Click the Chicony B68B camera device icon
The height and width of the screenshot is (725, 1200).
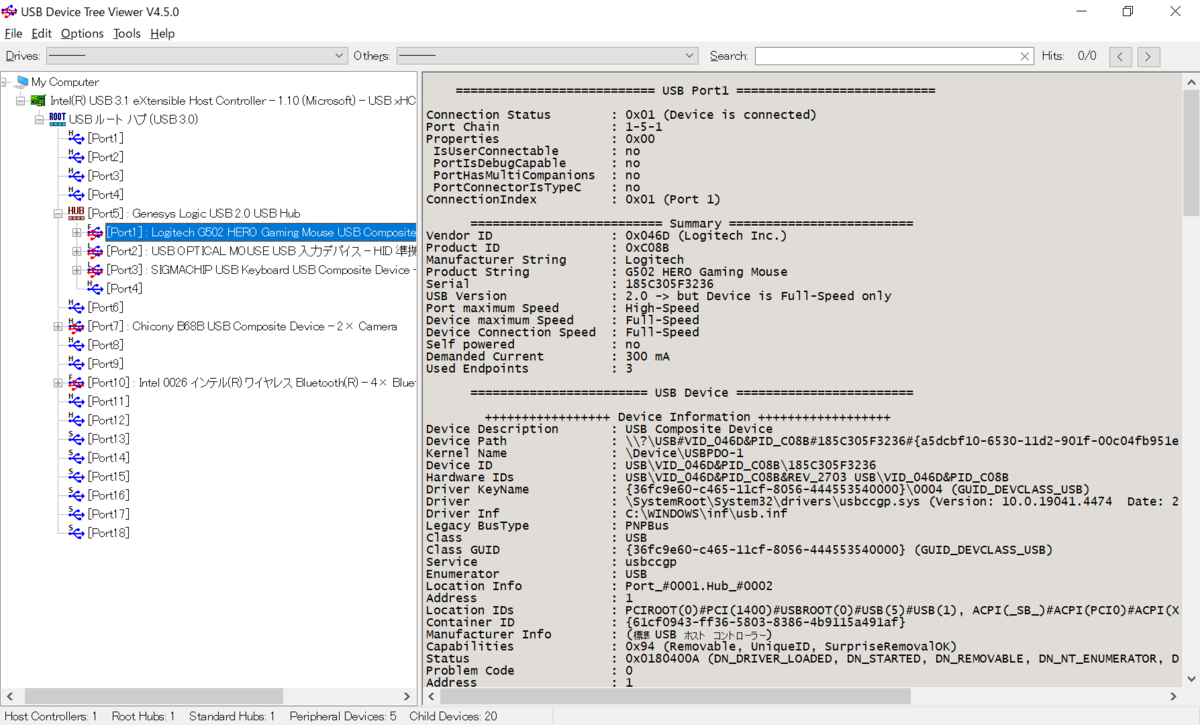coord(76,326)
